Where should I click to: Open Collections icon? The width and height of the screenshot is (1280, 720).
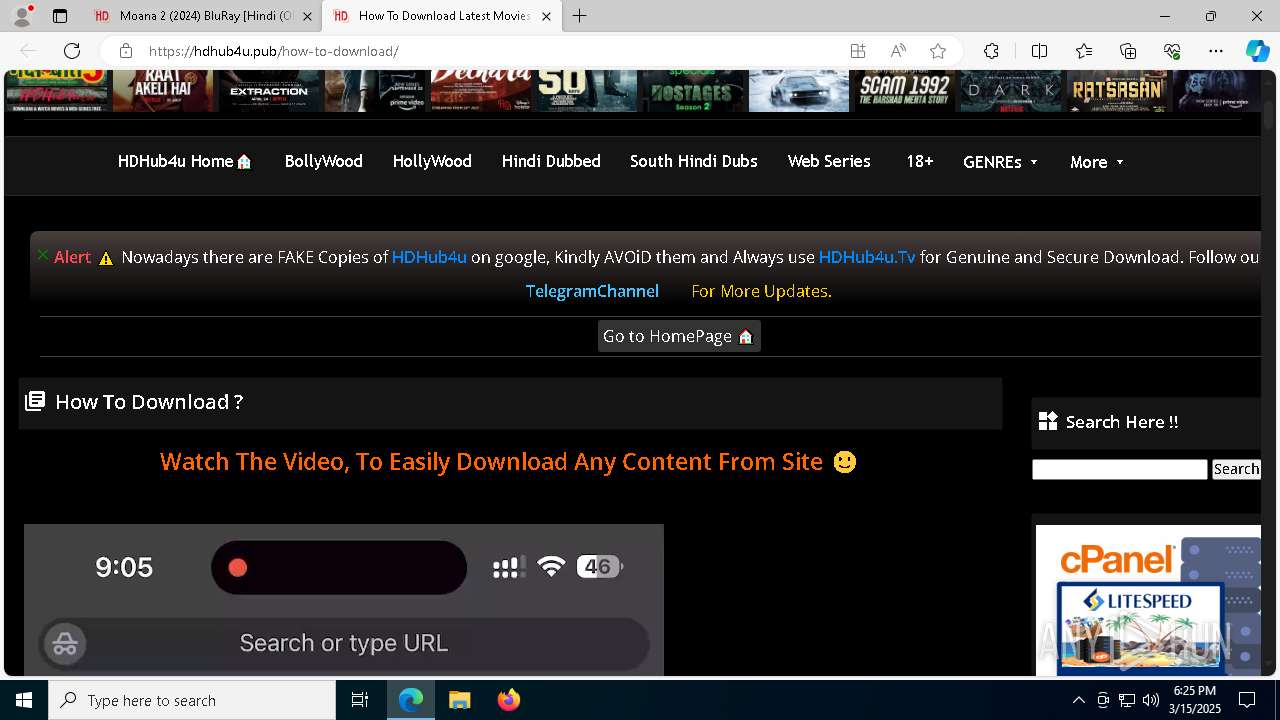tap(1128, 51)
